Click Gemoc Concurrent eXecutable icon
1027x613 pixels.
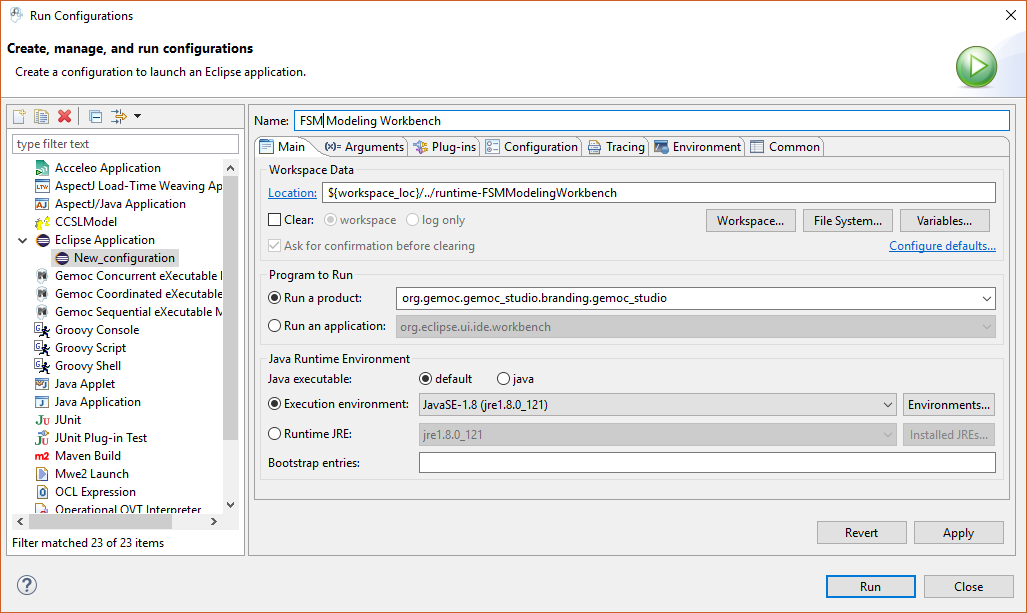click(42, 276)
